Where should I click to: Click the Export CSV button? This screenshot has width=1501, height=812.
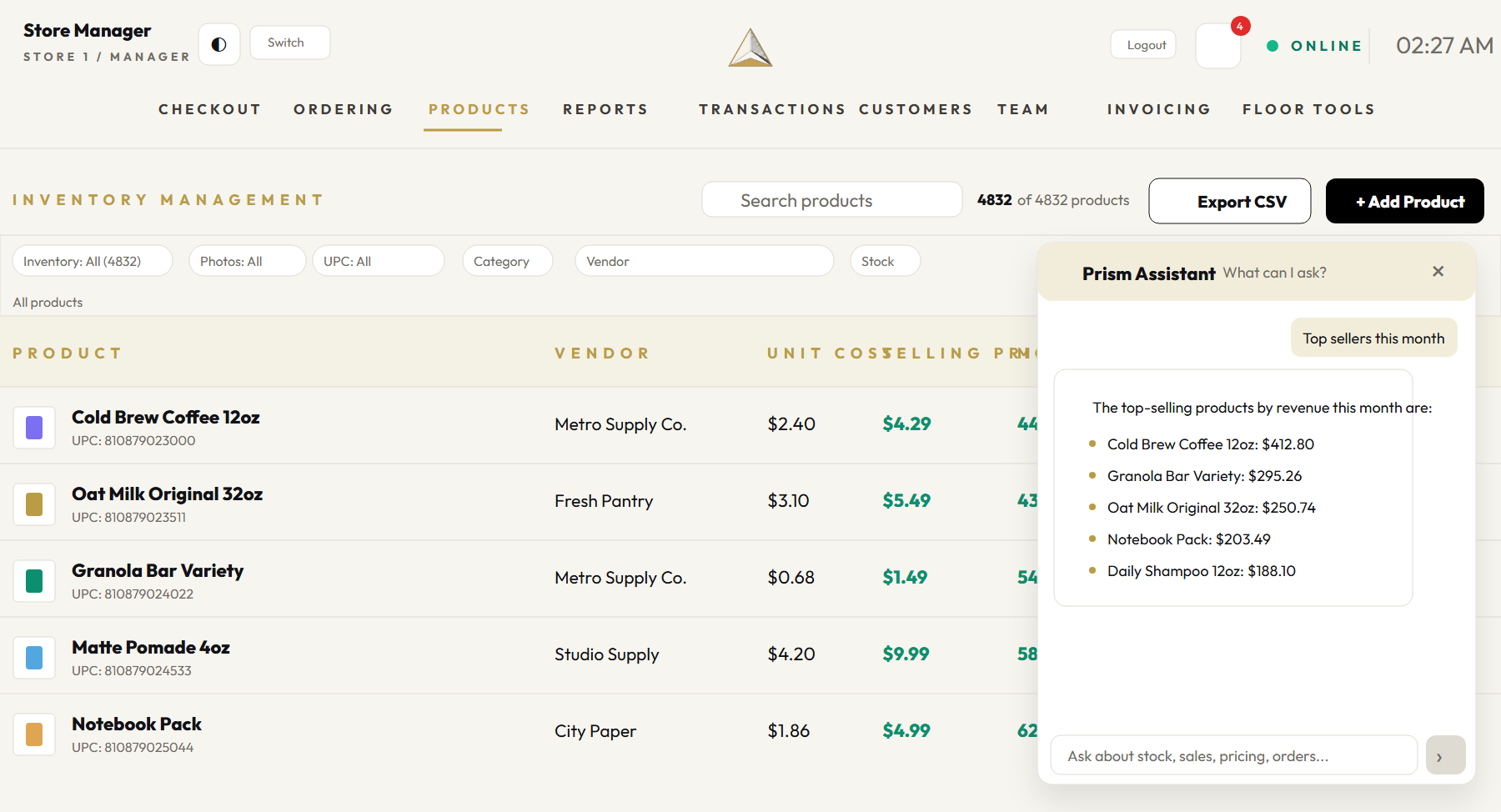click(1229, 201)
